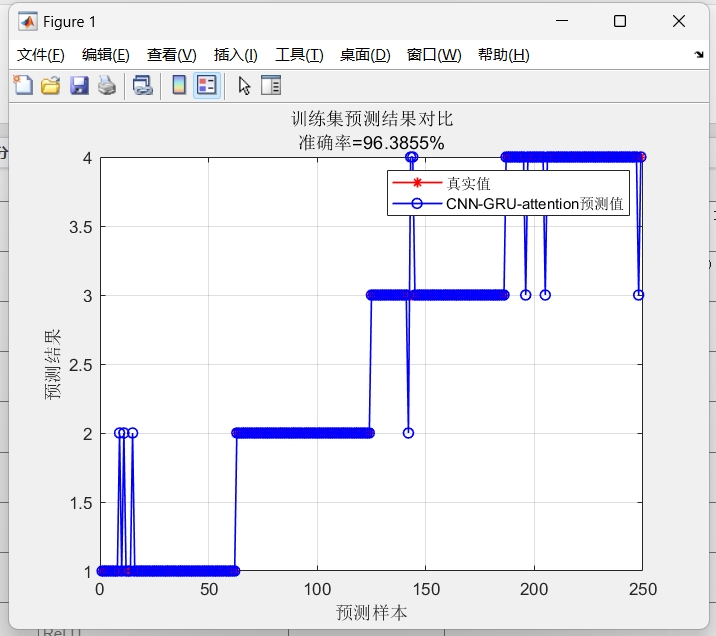Click the x-axis tick label 200
Screen dimensions: 716x636
coord(534,589)
